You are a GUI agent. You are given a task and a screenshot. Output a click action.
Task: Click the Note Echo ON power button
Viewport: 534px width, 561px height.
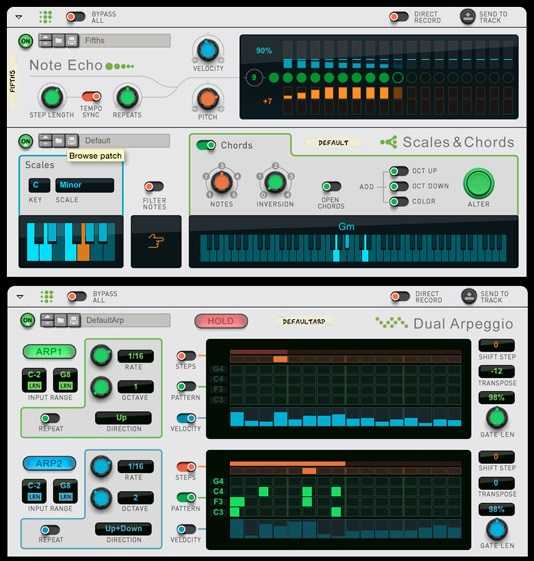(25, 41)
